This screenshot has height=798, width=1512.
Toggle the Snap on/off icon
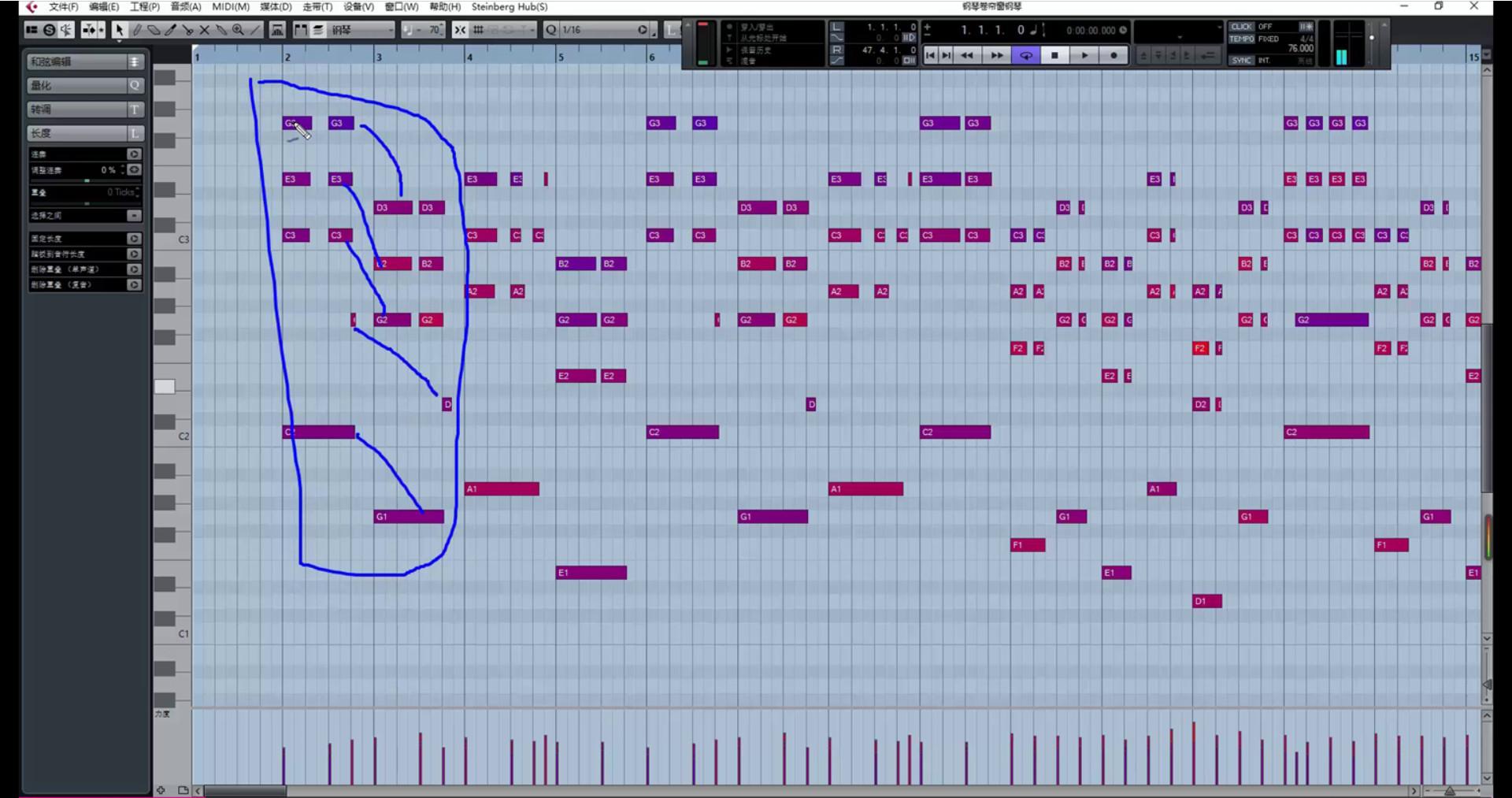point(460,30)
